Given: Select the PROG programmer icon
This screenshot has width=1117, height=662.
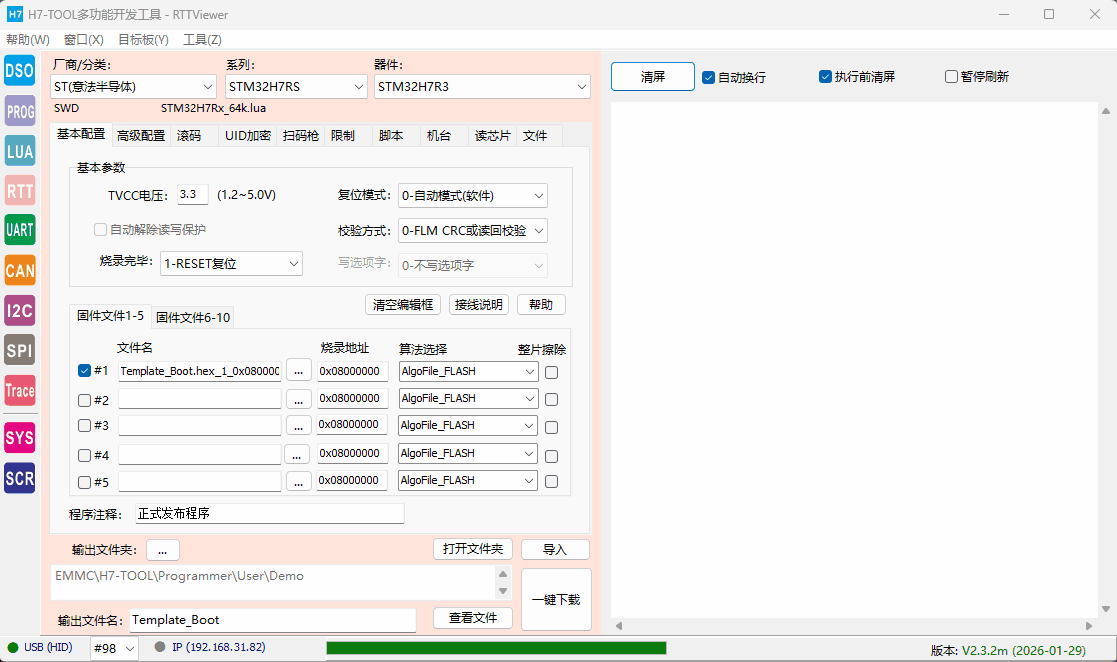Looking at the screenshot, I should click(19, 111).
